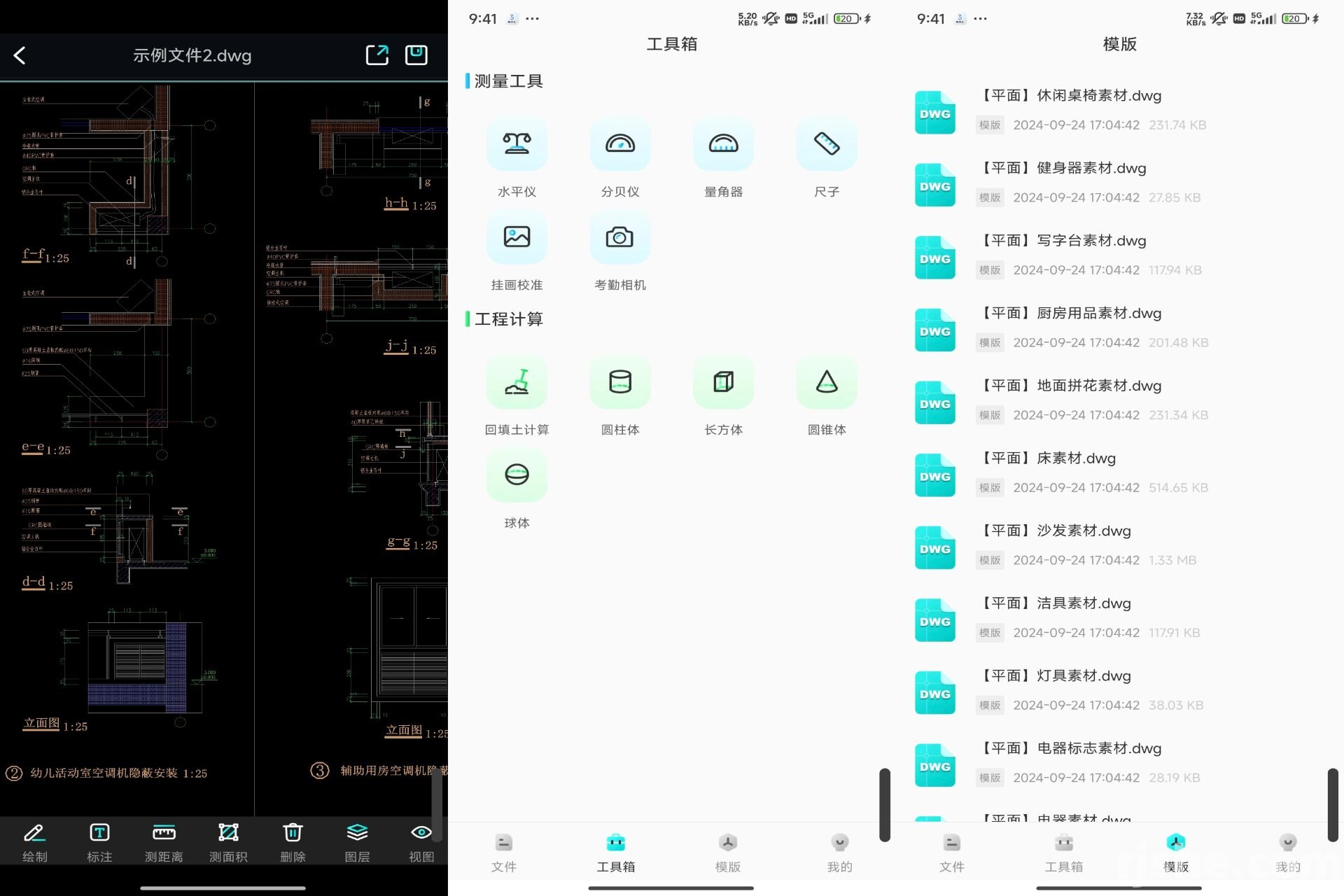Tap DWG icon of 休闲桌椅素材.dwg
1344x896 pixels.
tap(935, 113)
